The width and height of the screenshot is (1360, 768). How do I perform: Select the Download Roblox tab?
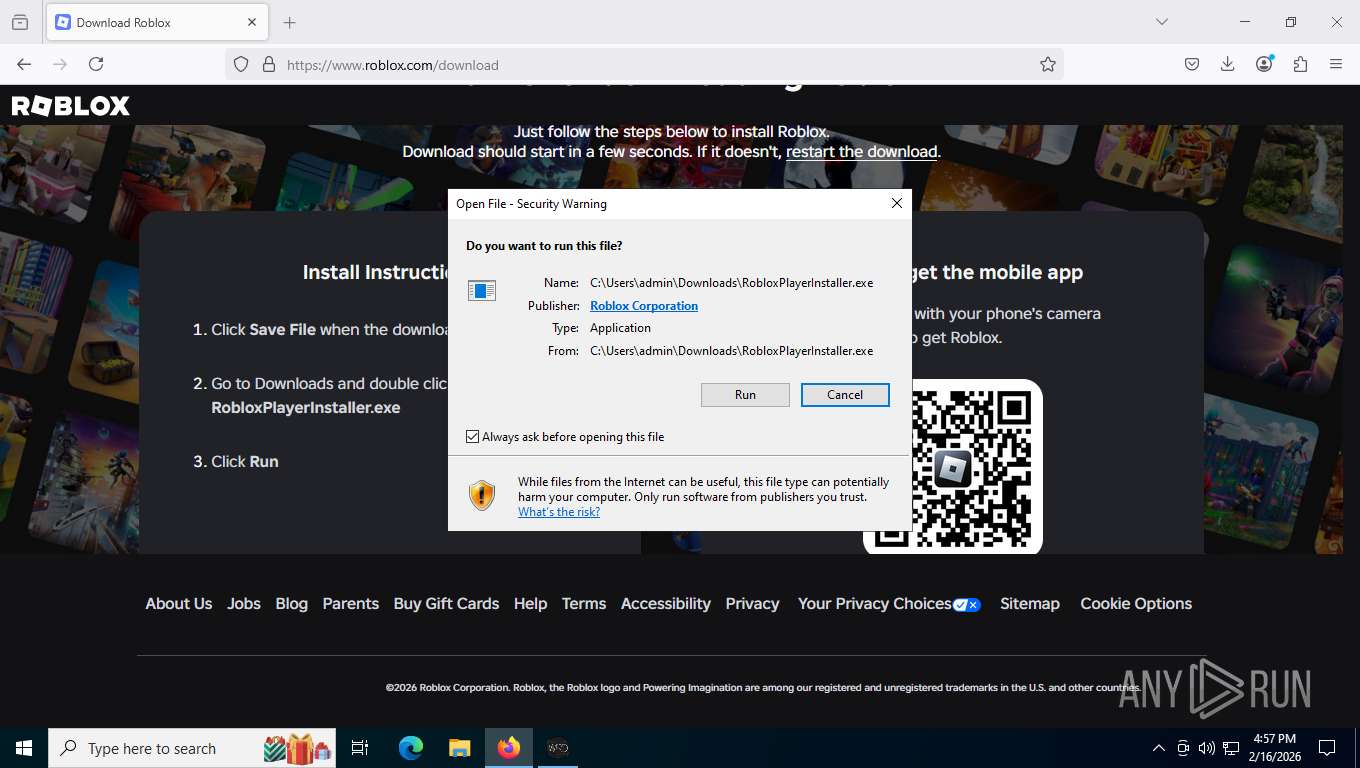pos(157,22)
